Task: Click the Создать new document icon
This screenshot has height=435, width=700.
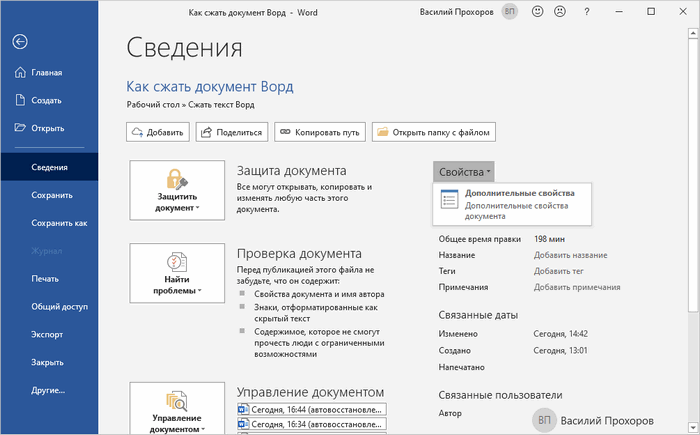Action: (x=20, y=100)
